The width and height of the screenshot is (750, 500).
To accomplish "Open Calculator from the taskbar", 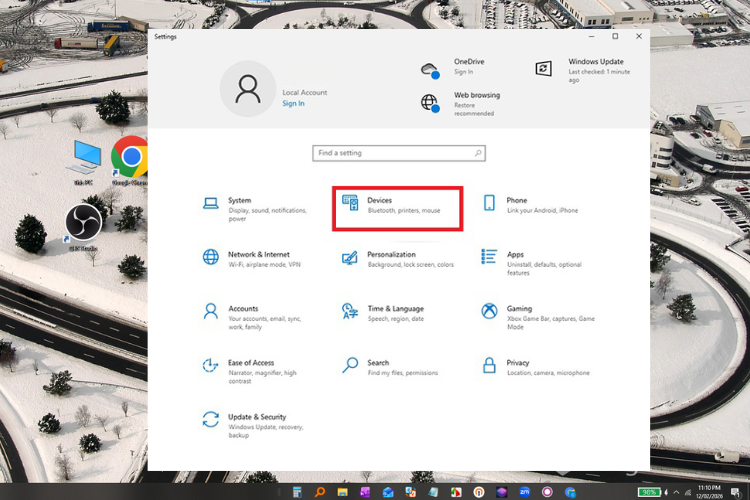I will pyautogui.click(x=297, y=492).
